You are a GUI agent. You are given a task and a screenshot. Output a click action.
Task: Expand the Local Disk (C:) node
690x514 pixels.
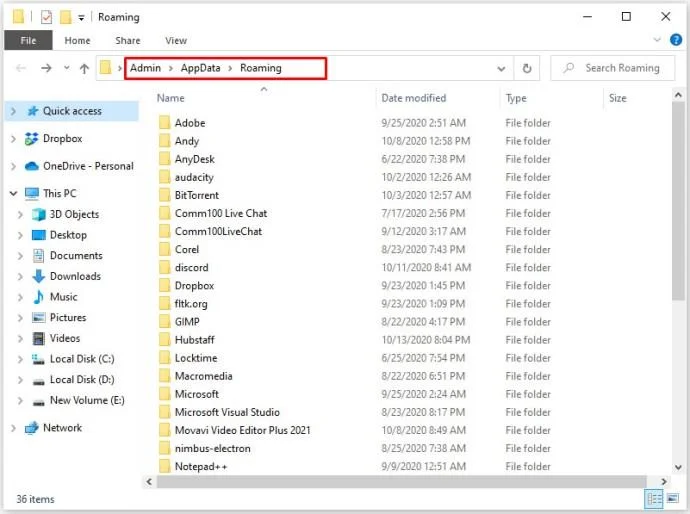coord(20,360)
